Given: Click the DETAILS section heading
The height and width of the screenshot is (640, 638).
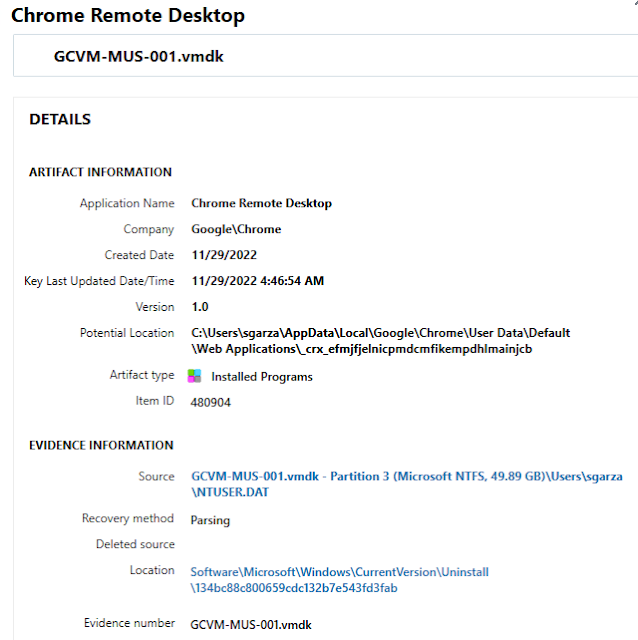Looking at the screenshot, I should 60,119.
